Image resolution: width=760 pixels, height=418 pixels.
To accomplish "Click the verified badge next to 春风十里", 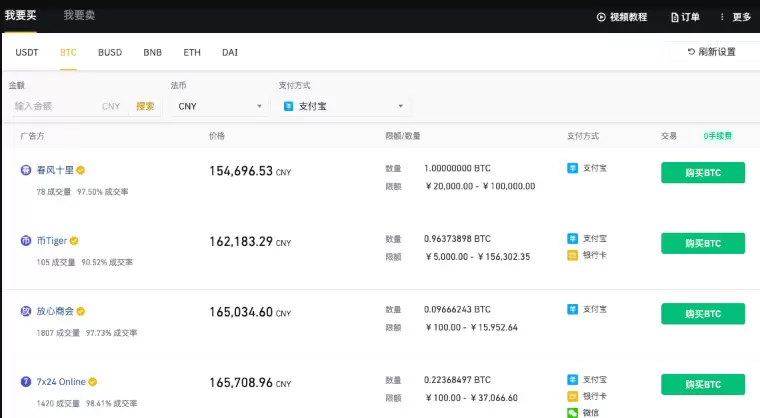I will pos(81,170).
